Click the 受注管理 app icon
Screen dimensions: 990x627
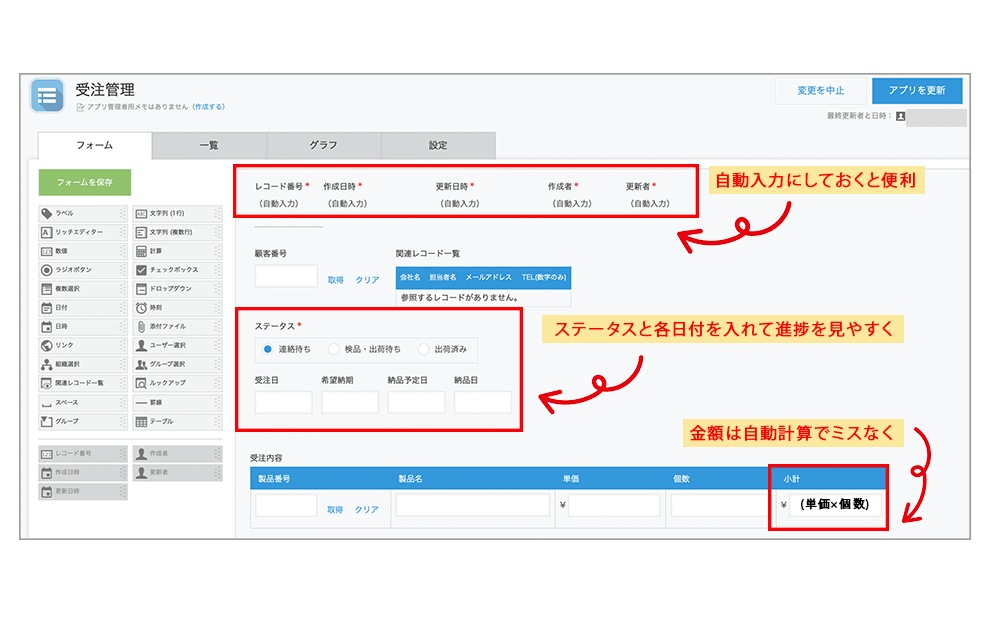[47, 95]
